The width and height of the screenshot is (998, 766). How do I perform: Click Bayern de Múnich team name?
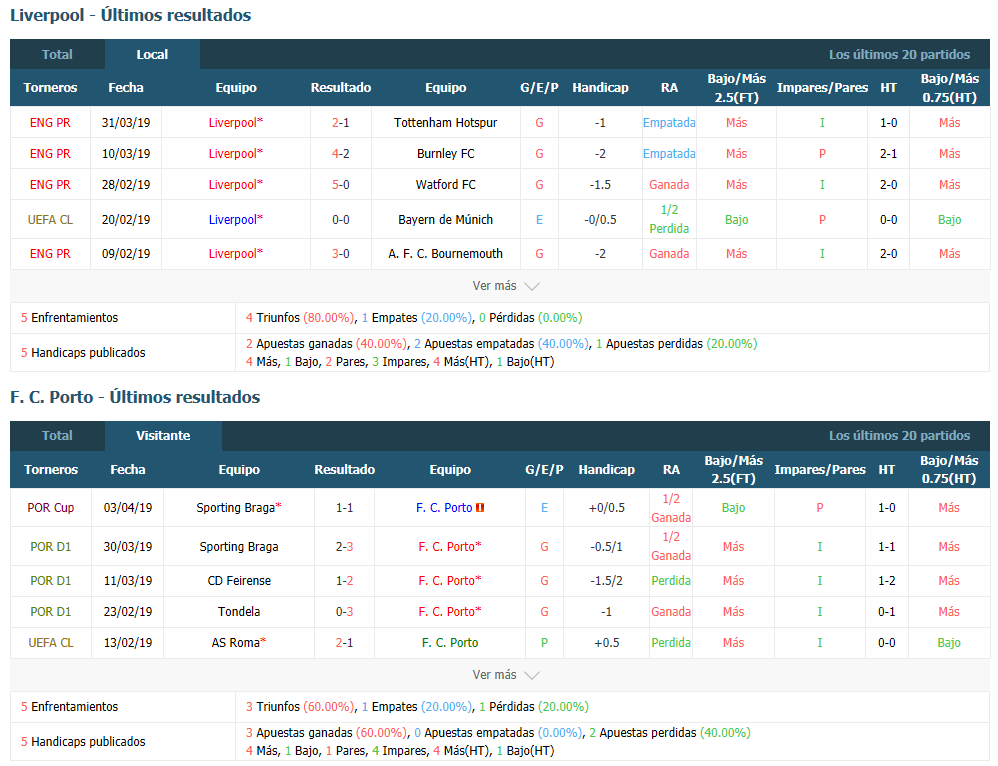446,220
